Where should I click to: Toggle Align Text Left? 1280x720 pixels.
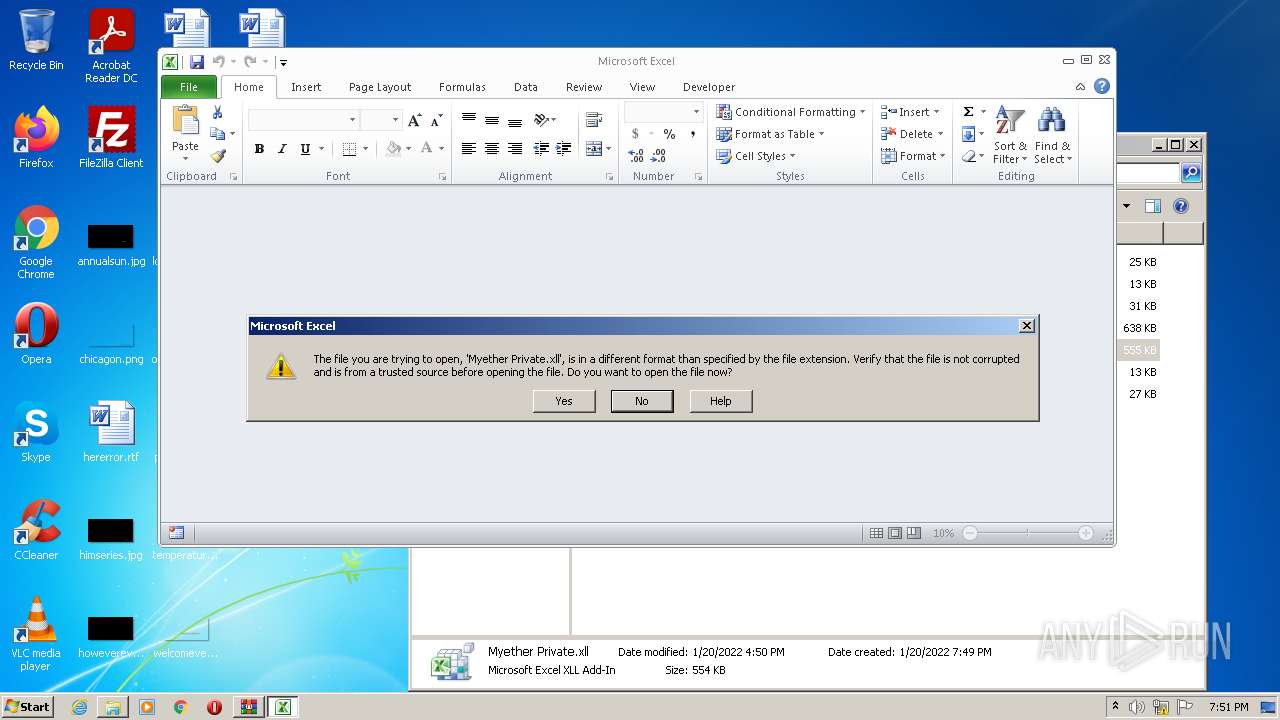click(468, 149)
